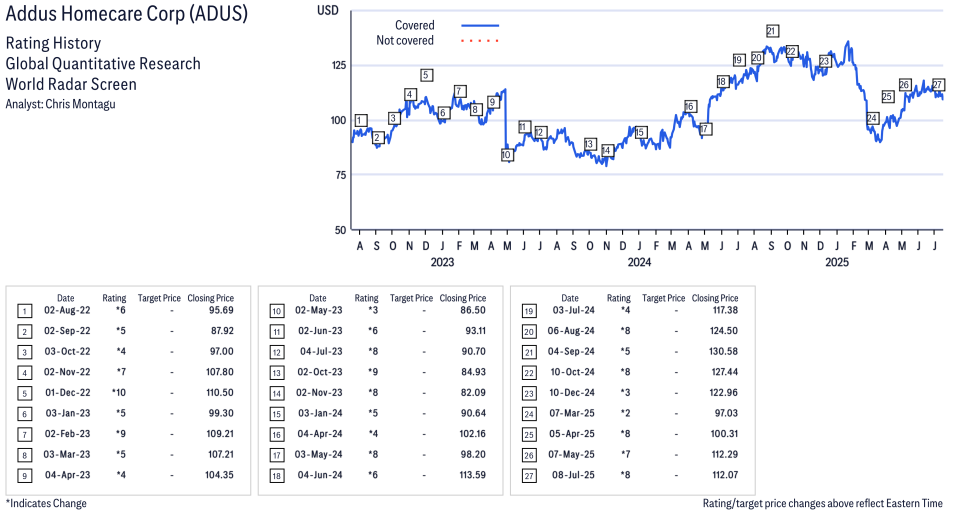Click chart marker 10 at May 2023 drop
Screen dimensions: 954x510
[x=506, y=155]
